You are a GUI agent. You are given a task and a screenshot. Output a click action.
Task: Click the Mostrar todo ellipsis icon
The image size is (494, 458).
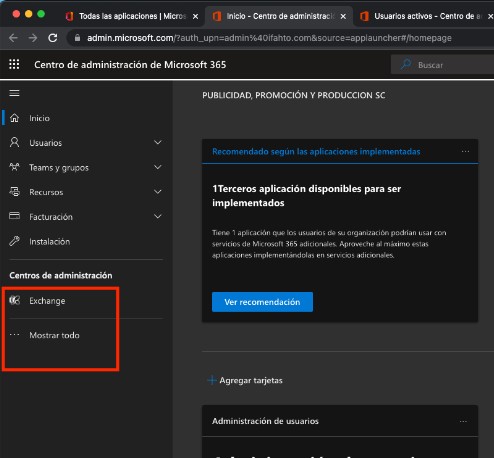[14, 335]
